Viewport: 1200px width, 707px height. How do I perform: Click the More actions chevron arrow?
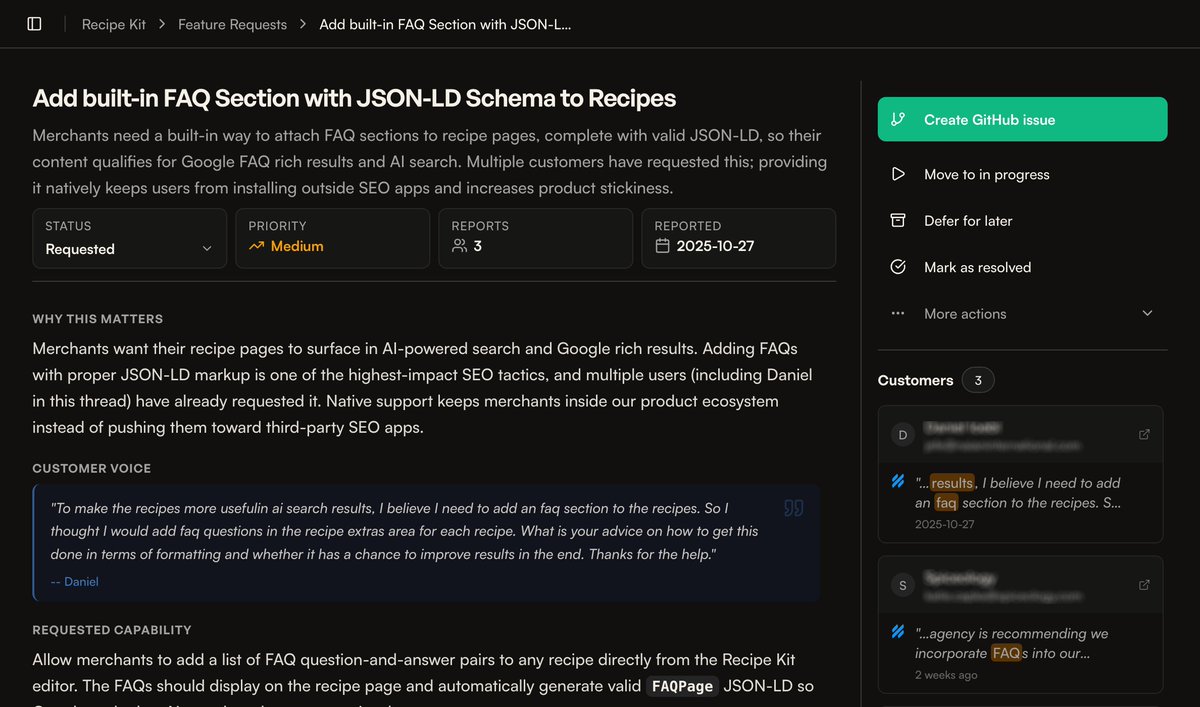click(1147, 313)
